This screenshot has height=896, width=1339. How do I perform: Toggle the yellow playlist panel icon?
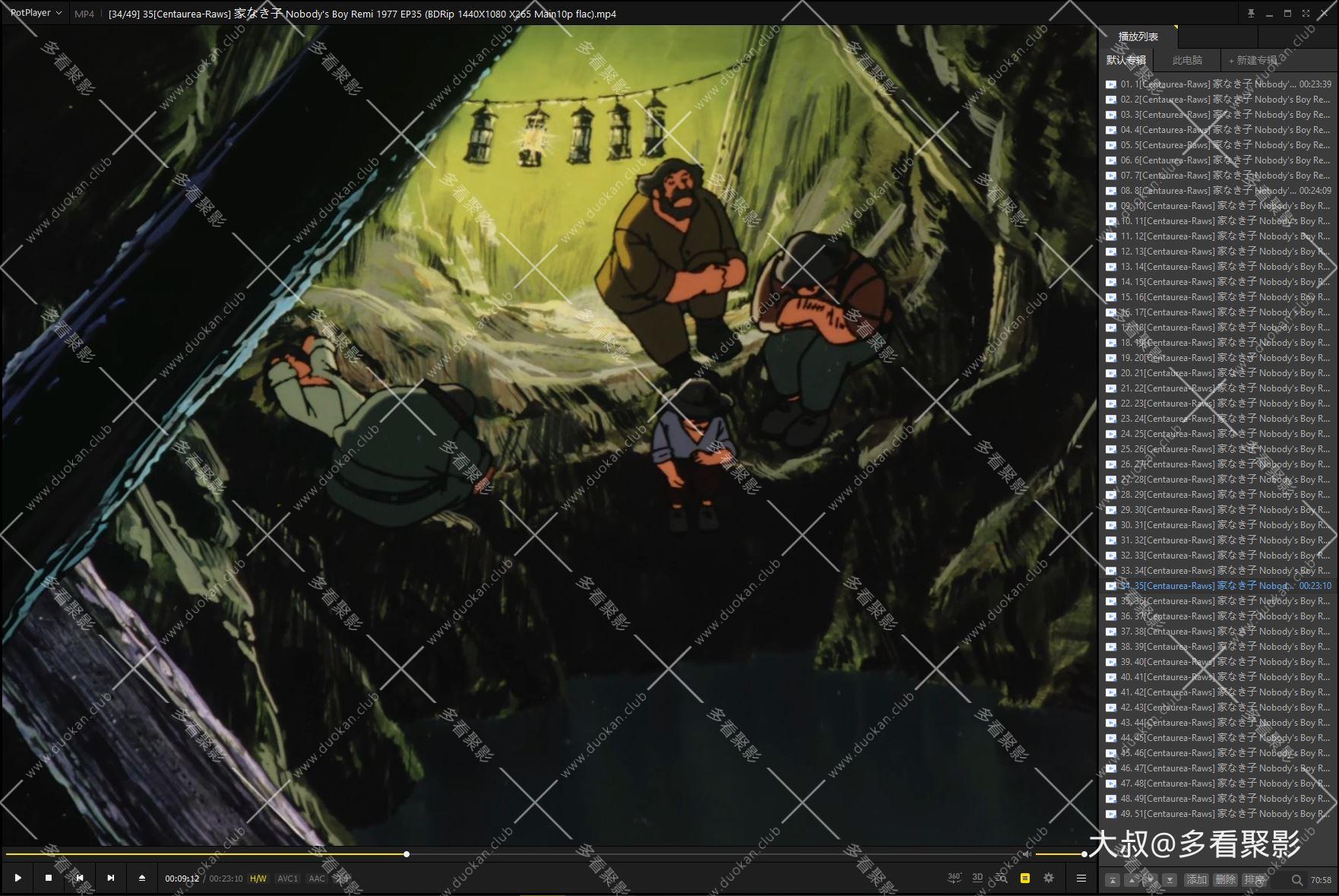pyautogui.click(x=1025, y=878)
